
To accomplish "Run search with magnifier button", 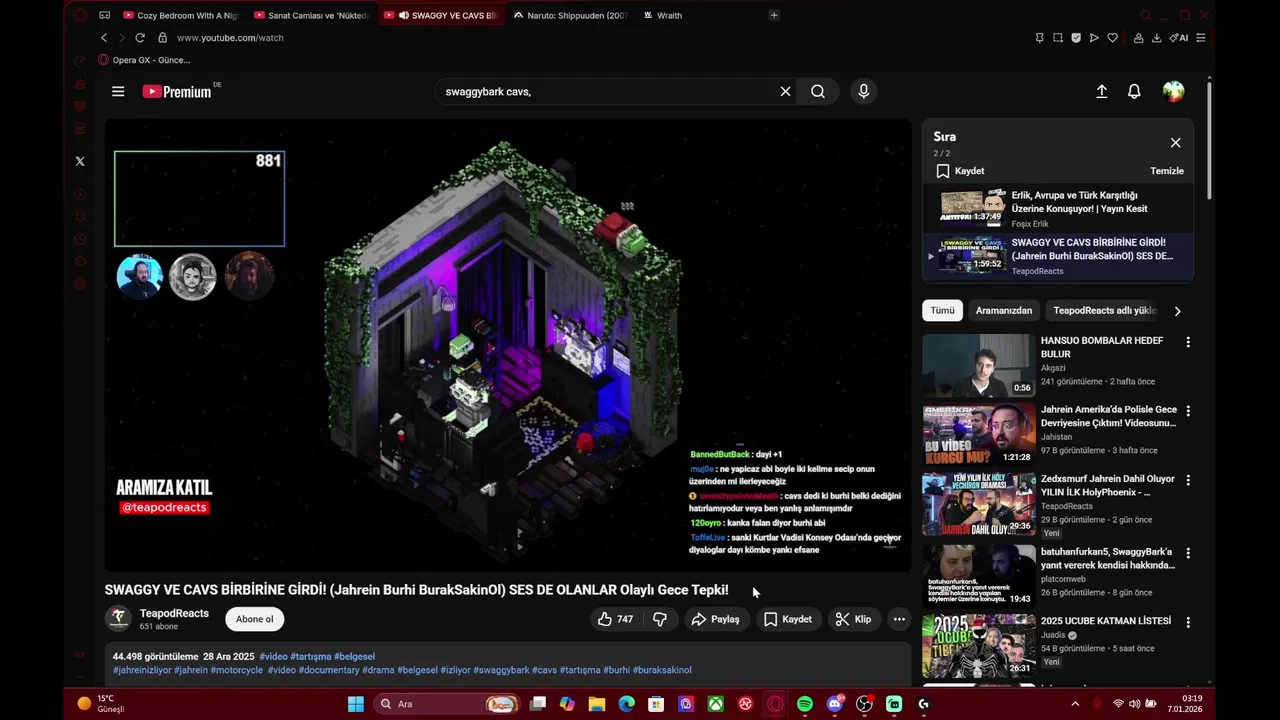I will 818,91.
